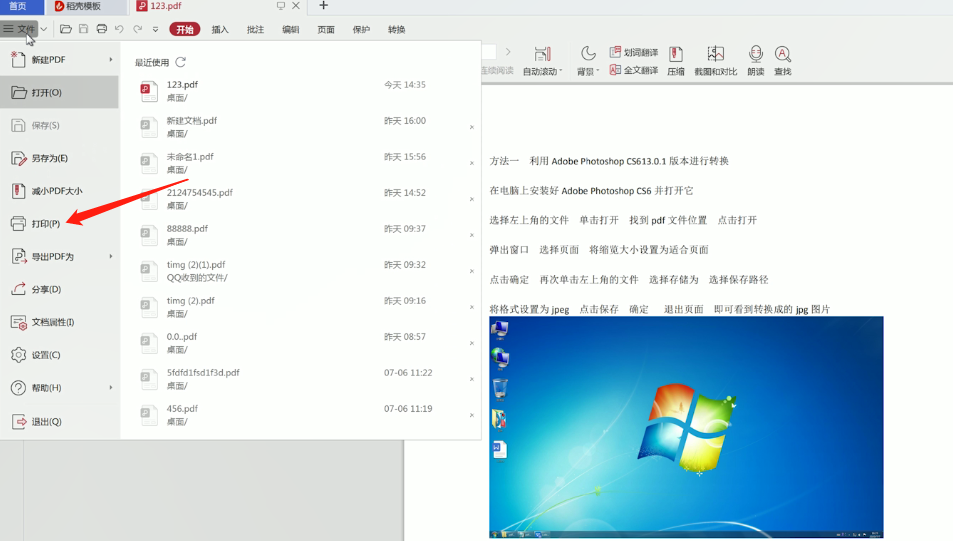Open 帮助(H) menu entry
Screen dimensions: 953x541
[60, 388]
